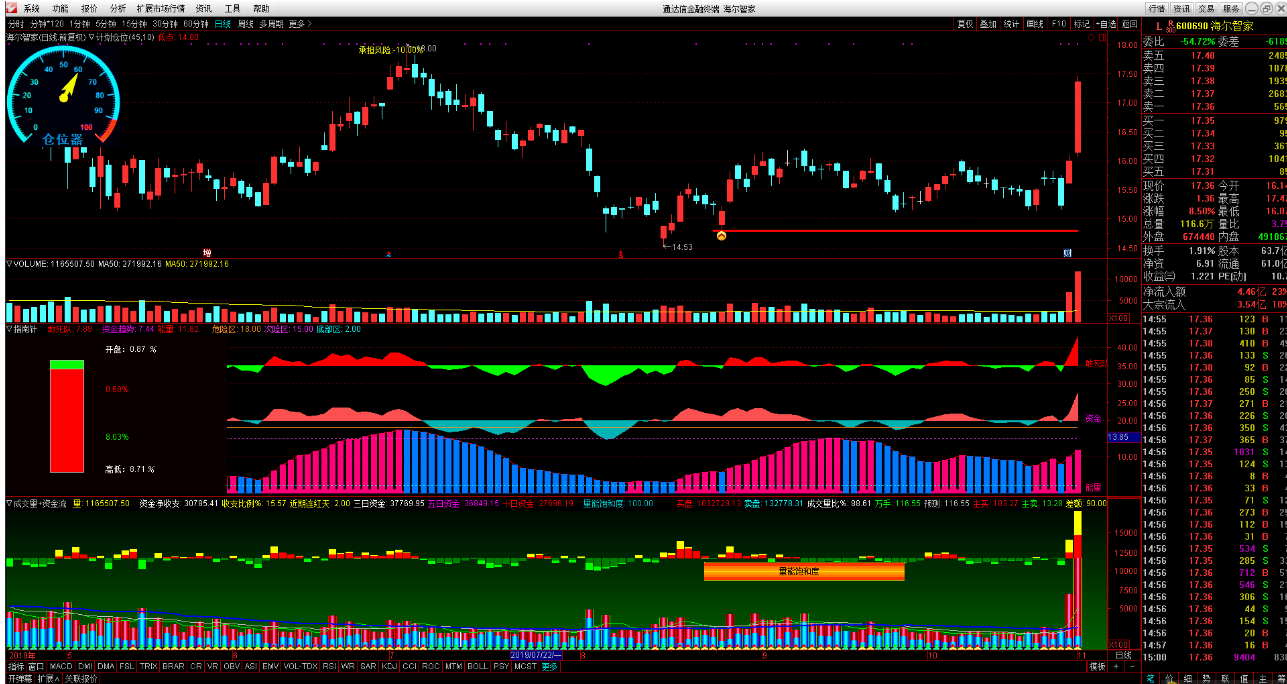Select the MCST indicator tab
The height and width of the screenshot is (684, 1287).
(x=525, y=665)
